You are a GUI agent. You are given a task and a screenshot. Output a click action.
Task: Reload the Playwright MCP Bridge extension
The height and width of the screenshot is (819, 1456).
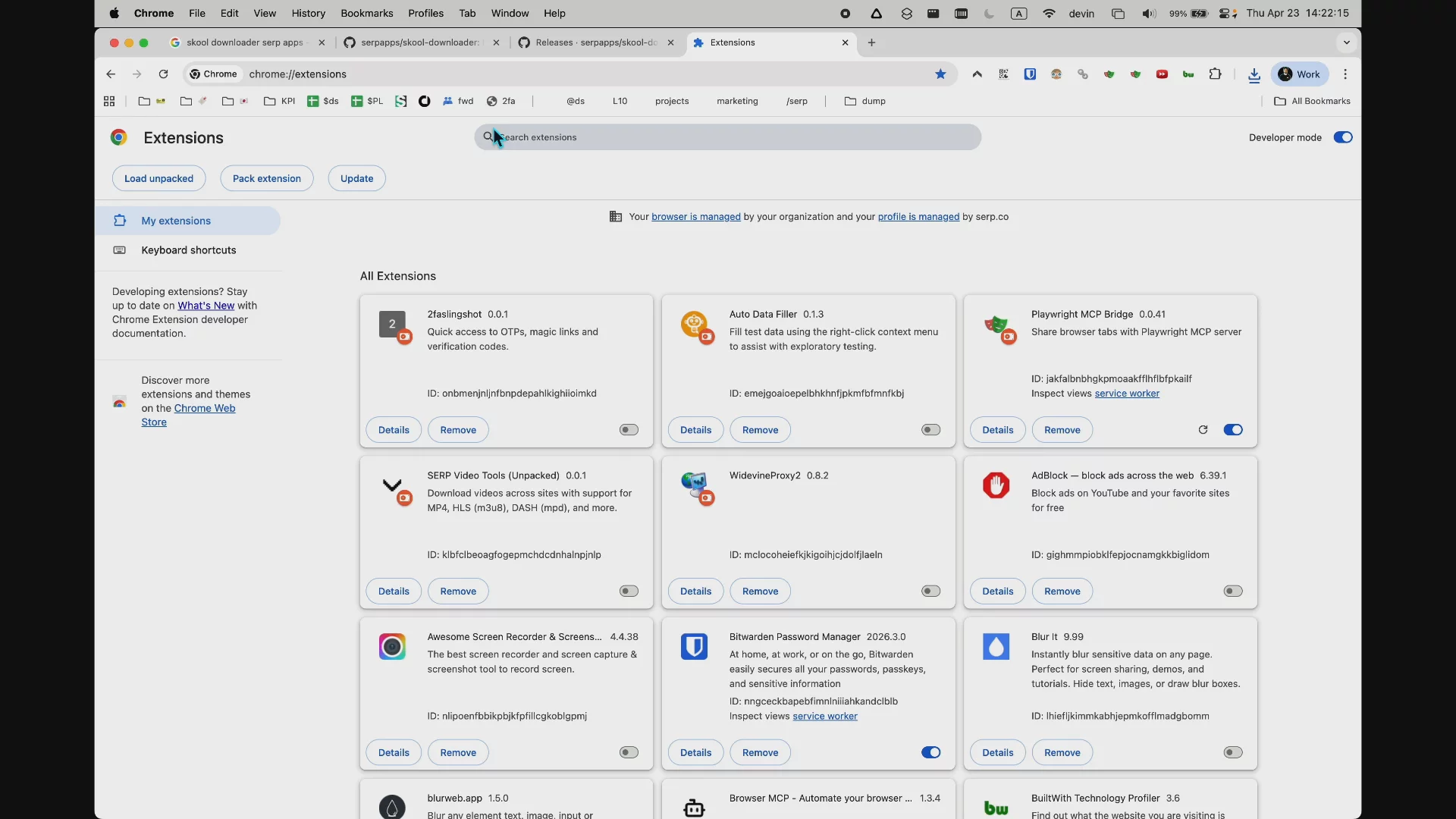click(x=1203, y=430)
